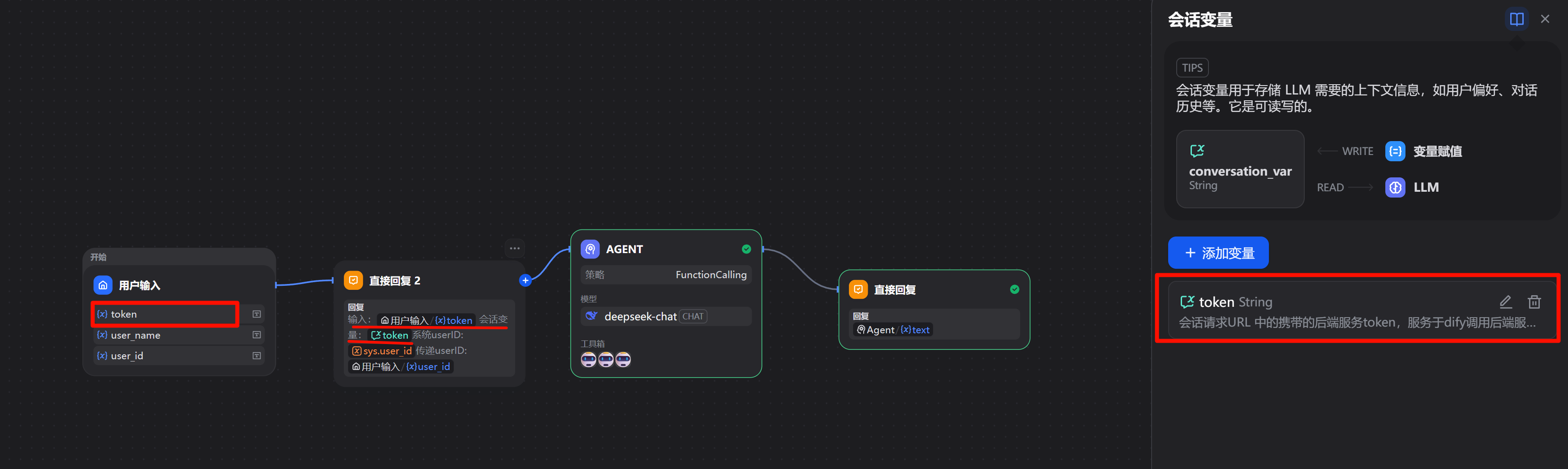Select the AGENT node title

(625, 249)
